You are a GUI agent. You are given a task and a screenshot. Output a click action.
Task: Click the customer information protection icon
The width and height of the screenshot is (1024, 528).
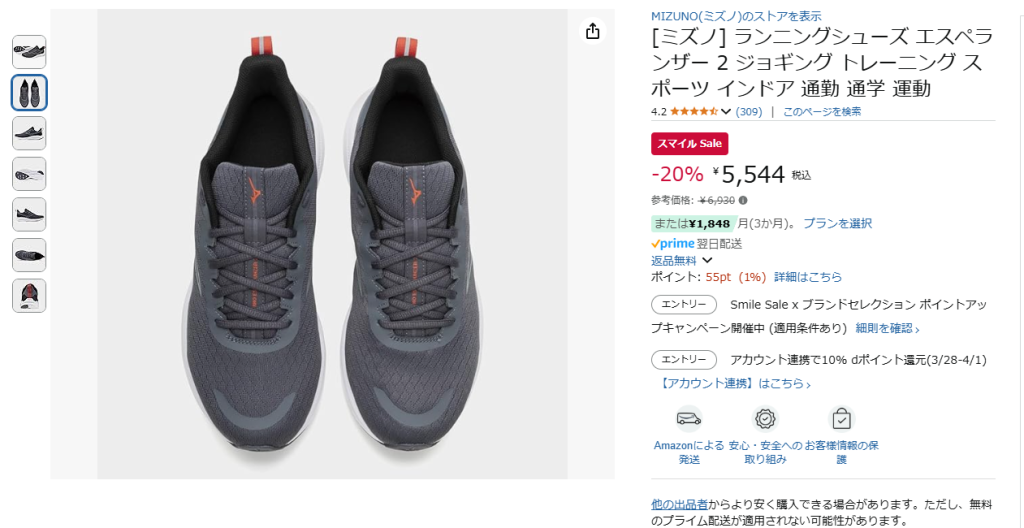[x=841, y=418]
